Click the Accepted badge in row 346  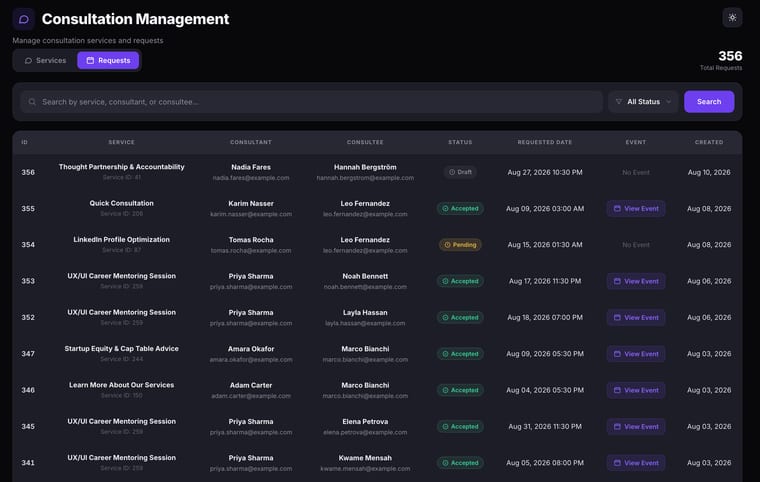460,390
